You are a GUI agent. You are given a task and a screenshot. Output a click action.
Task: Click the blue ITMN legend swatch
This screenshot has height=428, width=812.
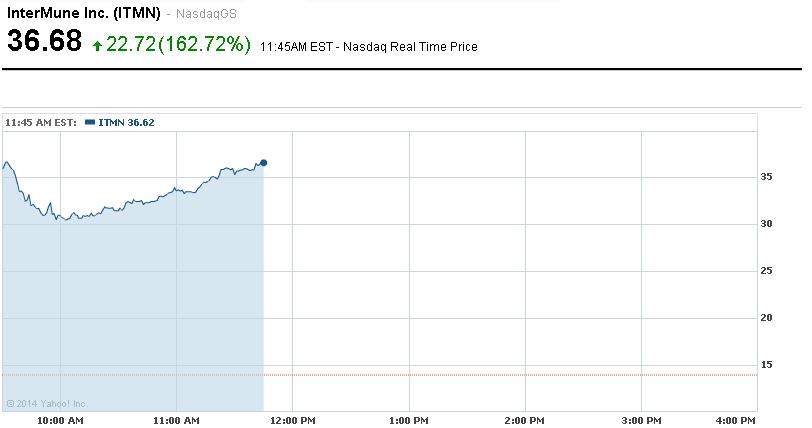[90, 122]
